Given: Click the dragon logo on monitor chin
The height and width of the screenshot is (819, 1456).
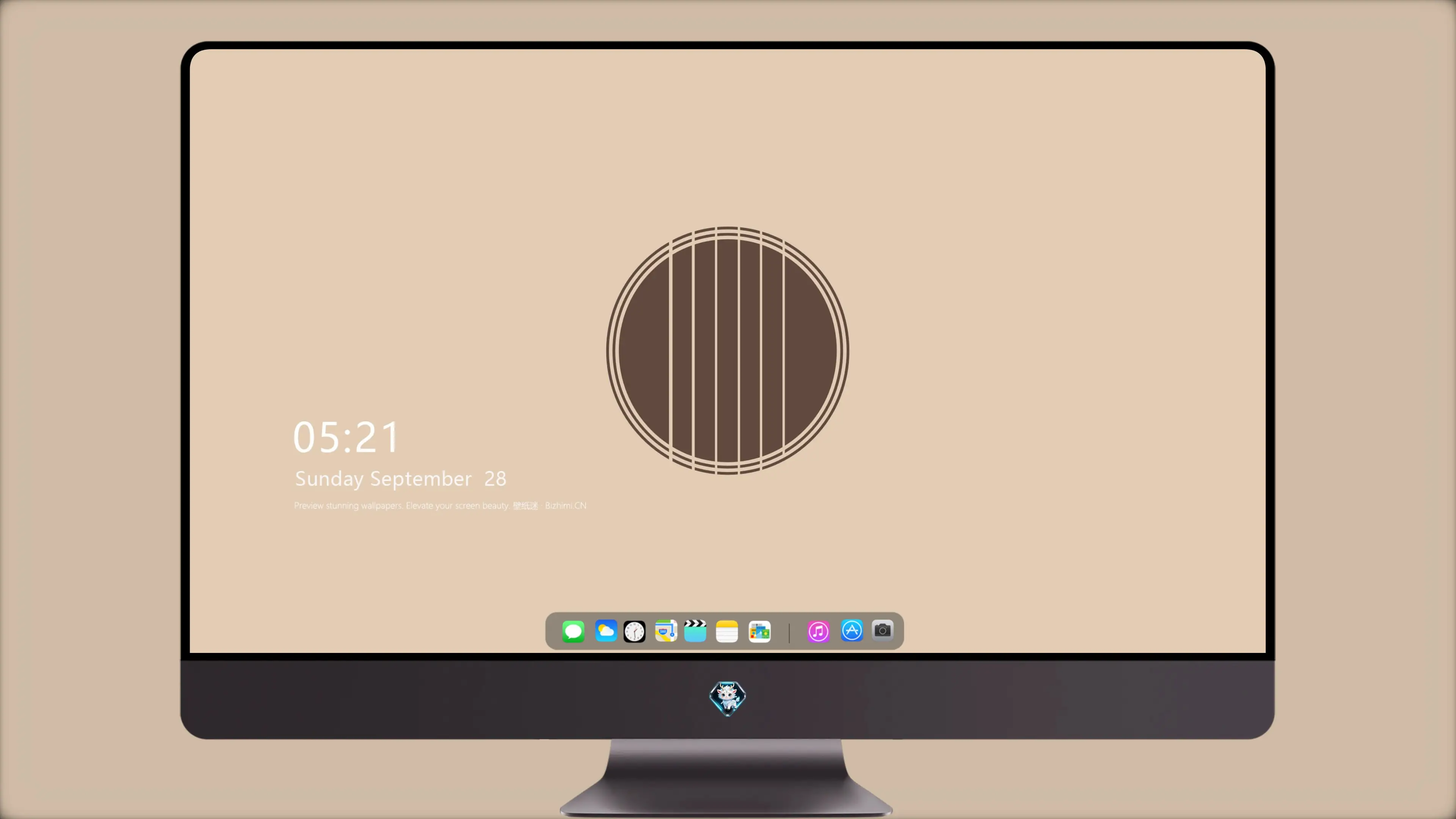Looking at the screenshot, I should pos(728,698).
